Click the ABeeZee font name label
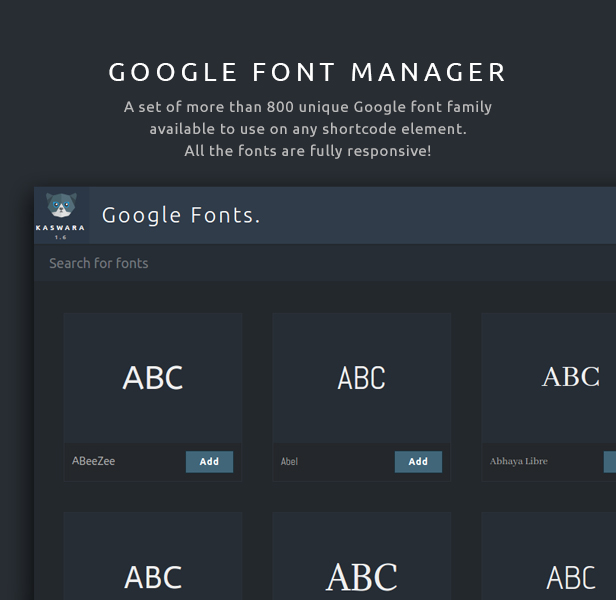The image size is (616, 600). click(94, 461)
